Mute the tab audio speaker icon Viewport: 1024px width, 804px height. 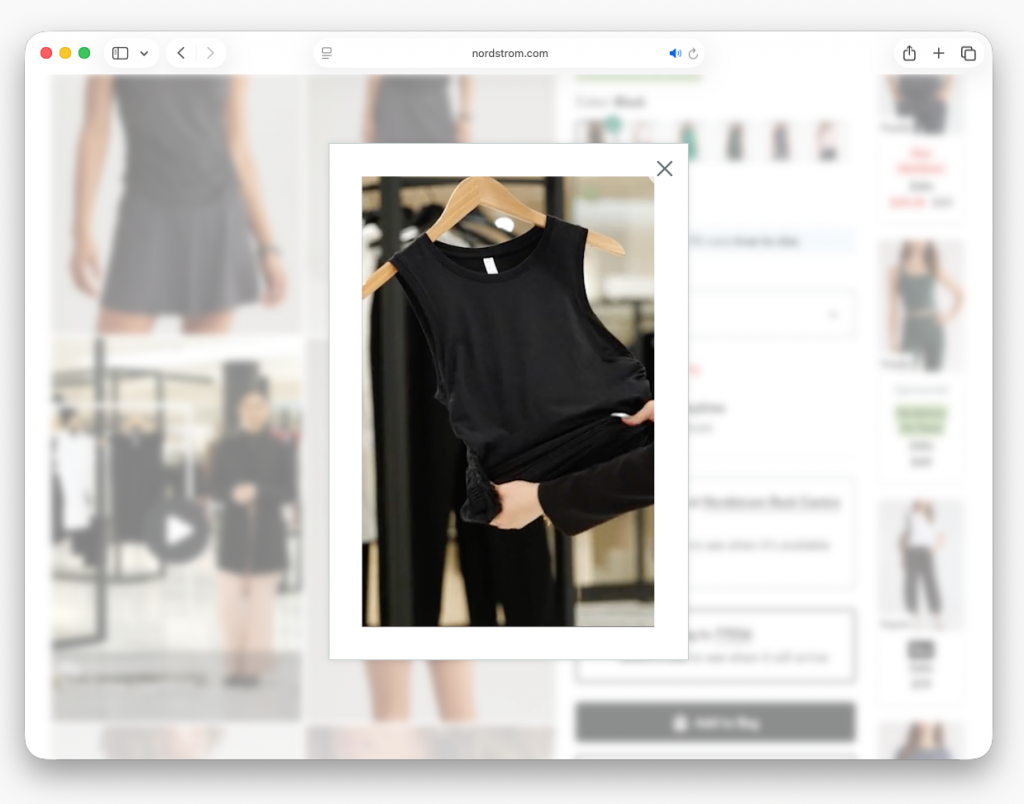pyautogui.click(x=675, y=53)
